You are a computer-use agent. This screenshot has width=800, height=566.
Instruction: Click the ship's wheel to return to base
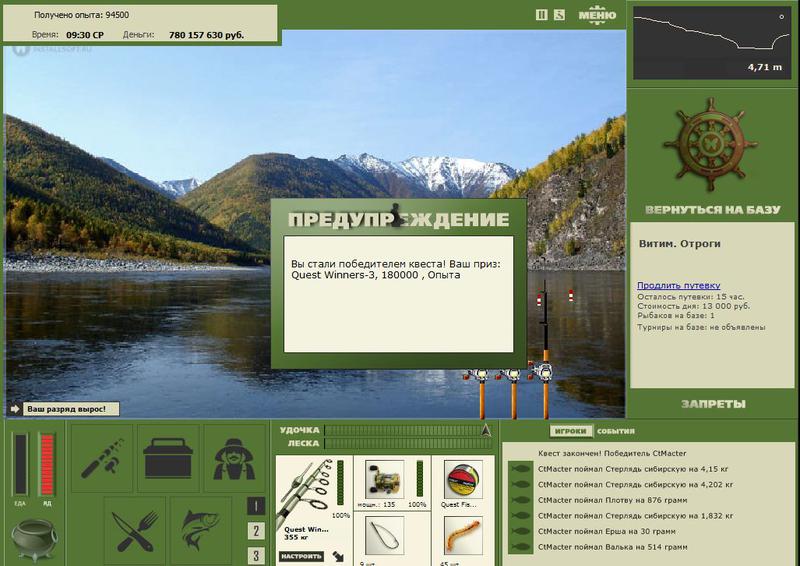pyautogui.click(x=711, y=144)
